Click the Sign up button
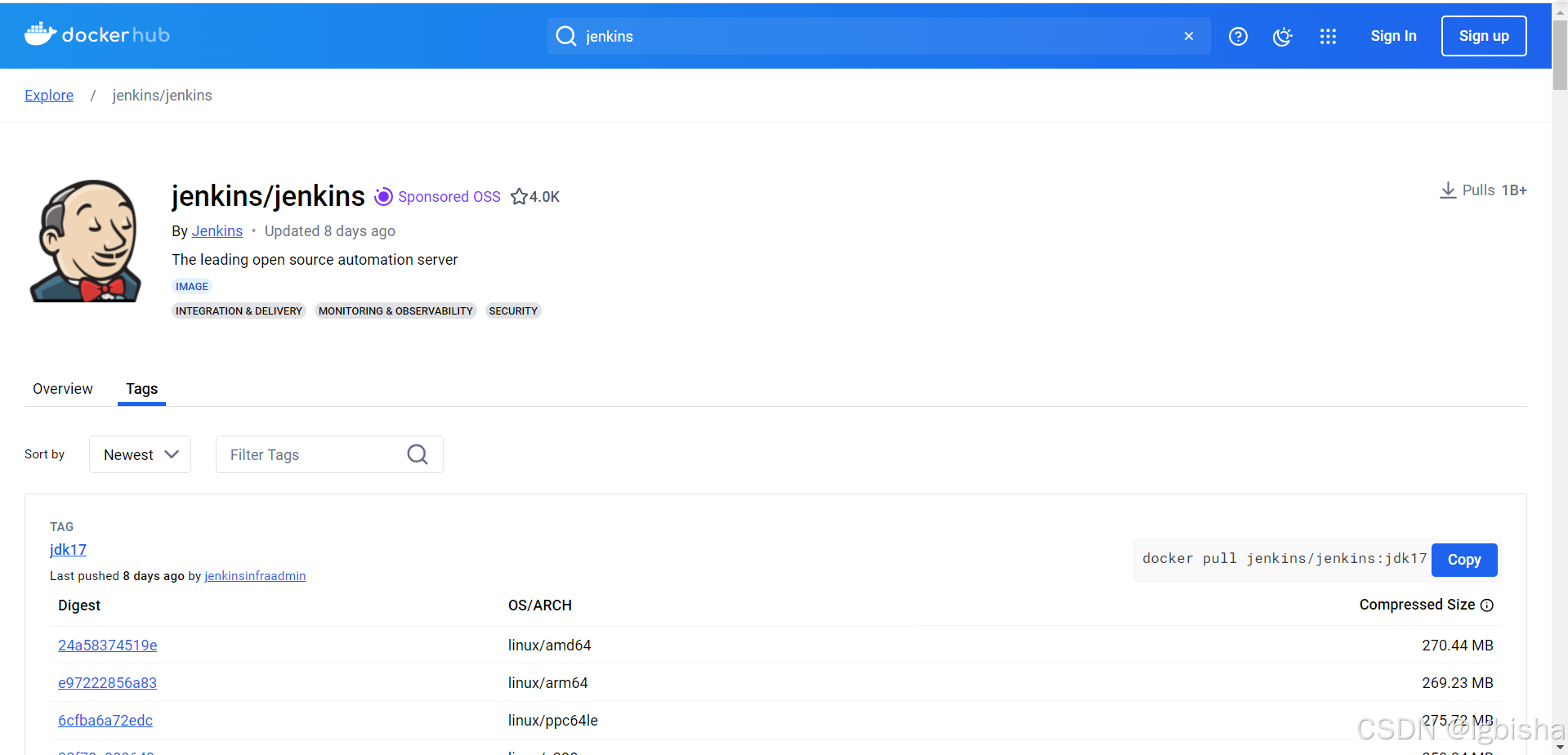The width and height of the screenshot is (1568, 755). tap(1484, 36)
